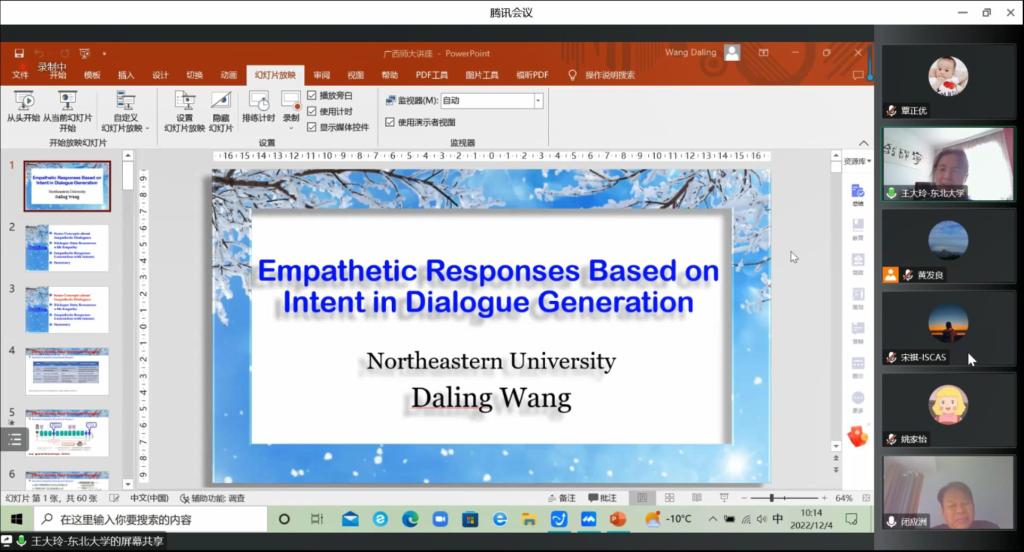1024x552 pixels.
Task: Open the File (文件) tab
Action: point(20,75)
